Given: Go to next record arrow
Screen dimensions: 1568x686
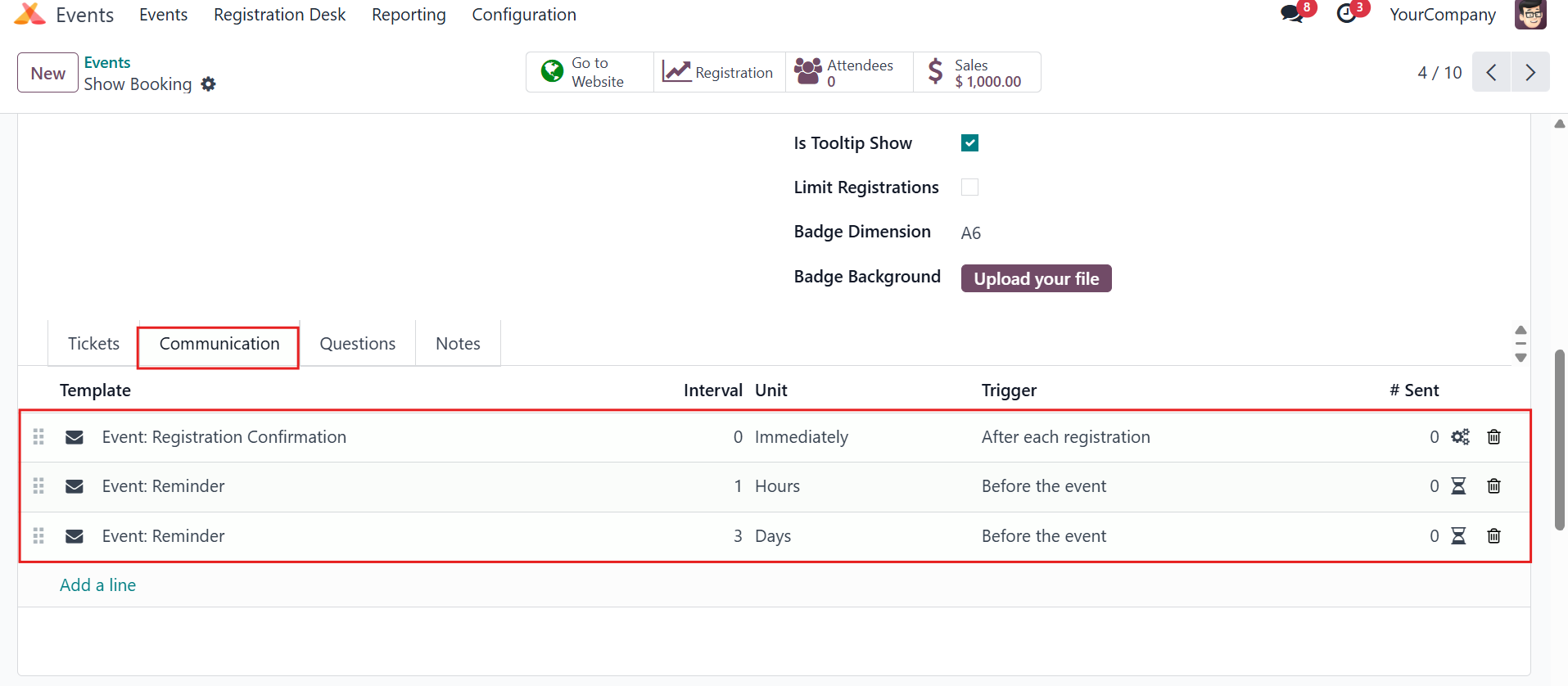Looking at the screenshot, I should click(x=1530, y=72).
